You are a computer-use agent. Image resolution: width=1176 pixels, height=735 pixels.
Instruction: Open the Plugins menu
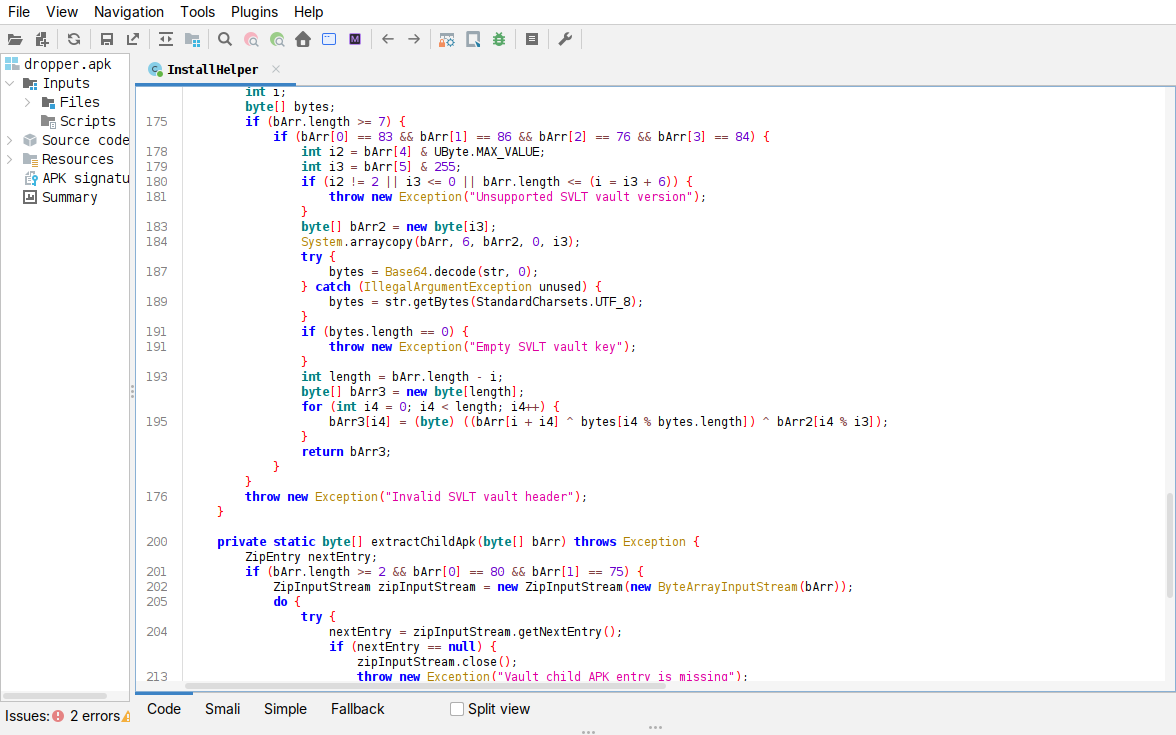[x=254, y=12]
